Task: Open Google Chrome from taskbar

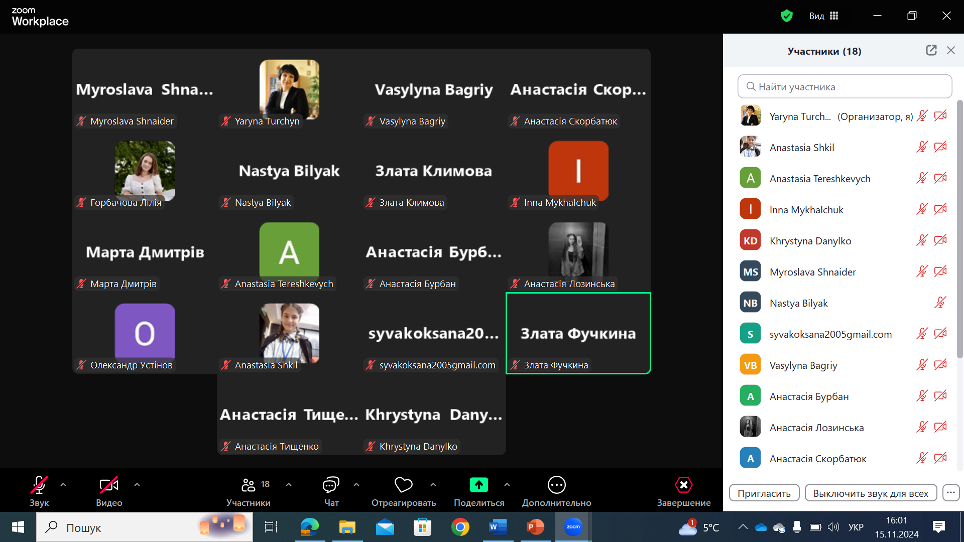Action: coord(460,527)
